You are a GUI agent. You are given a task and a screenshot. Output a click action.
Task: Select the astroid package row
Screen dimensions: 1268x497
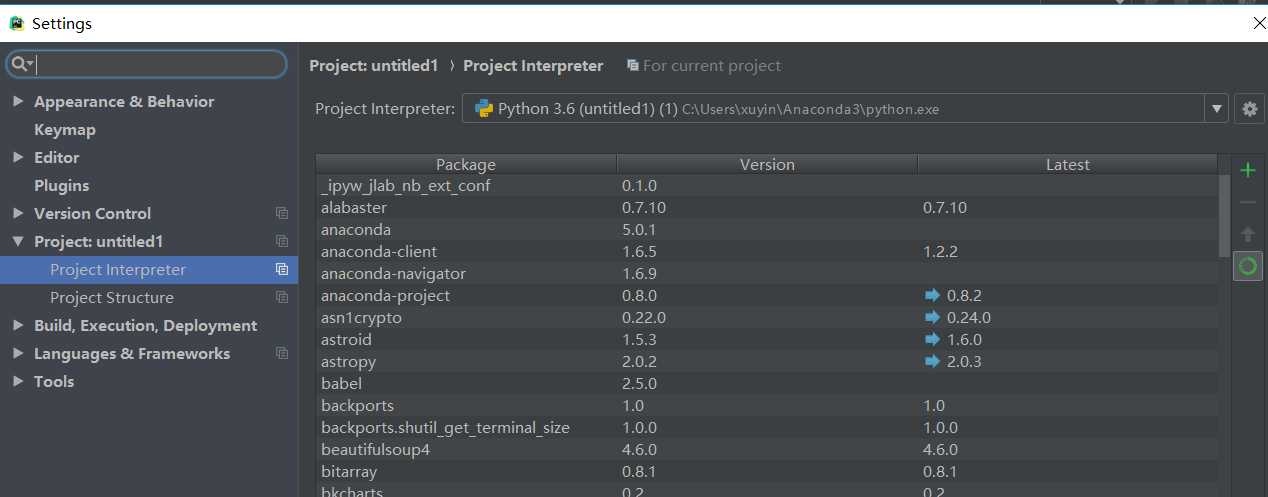point(767,339)
